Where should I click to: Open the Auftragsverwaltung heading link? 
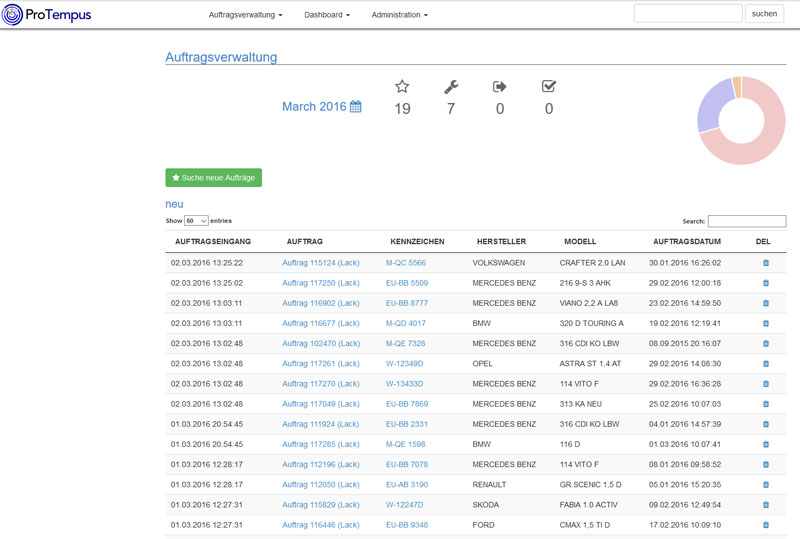(x=221, y=57)
